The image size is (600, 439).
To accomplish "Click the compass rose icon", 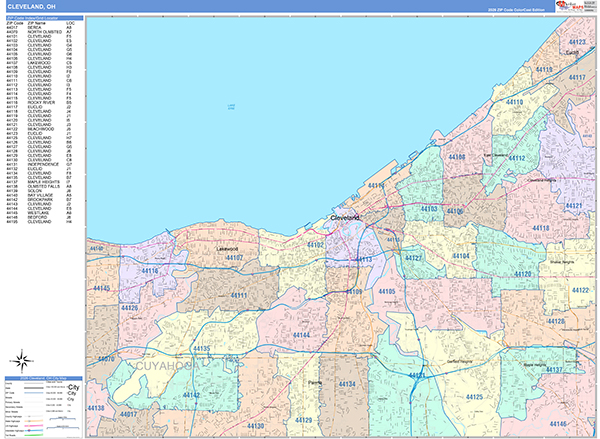I will point(20,359).
